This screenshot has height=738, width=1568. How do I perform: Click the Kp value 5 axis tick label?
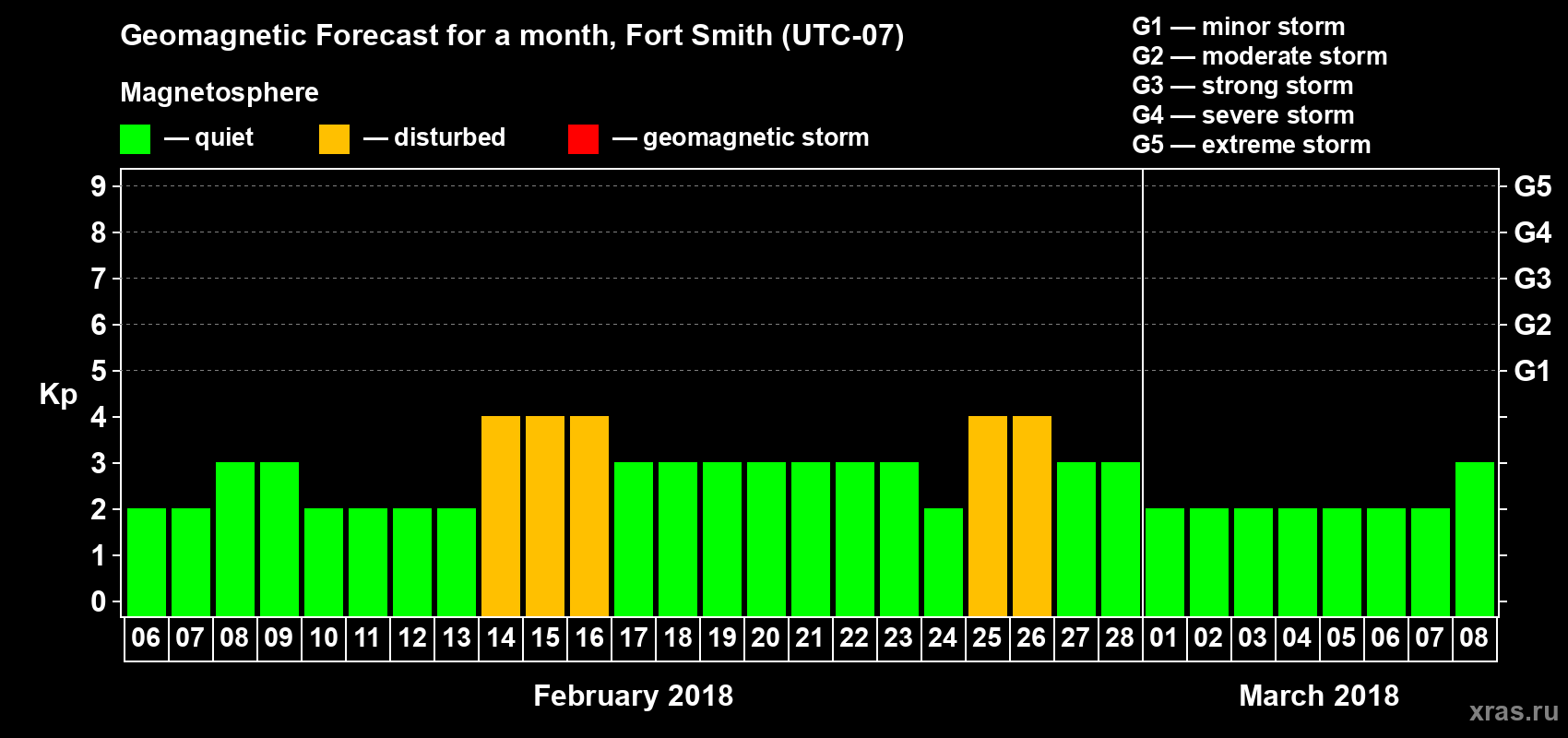99,371
